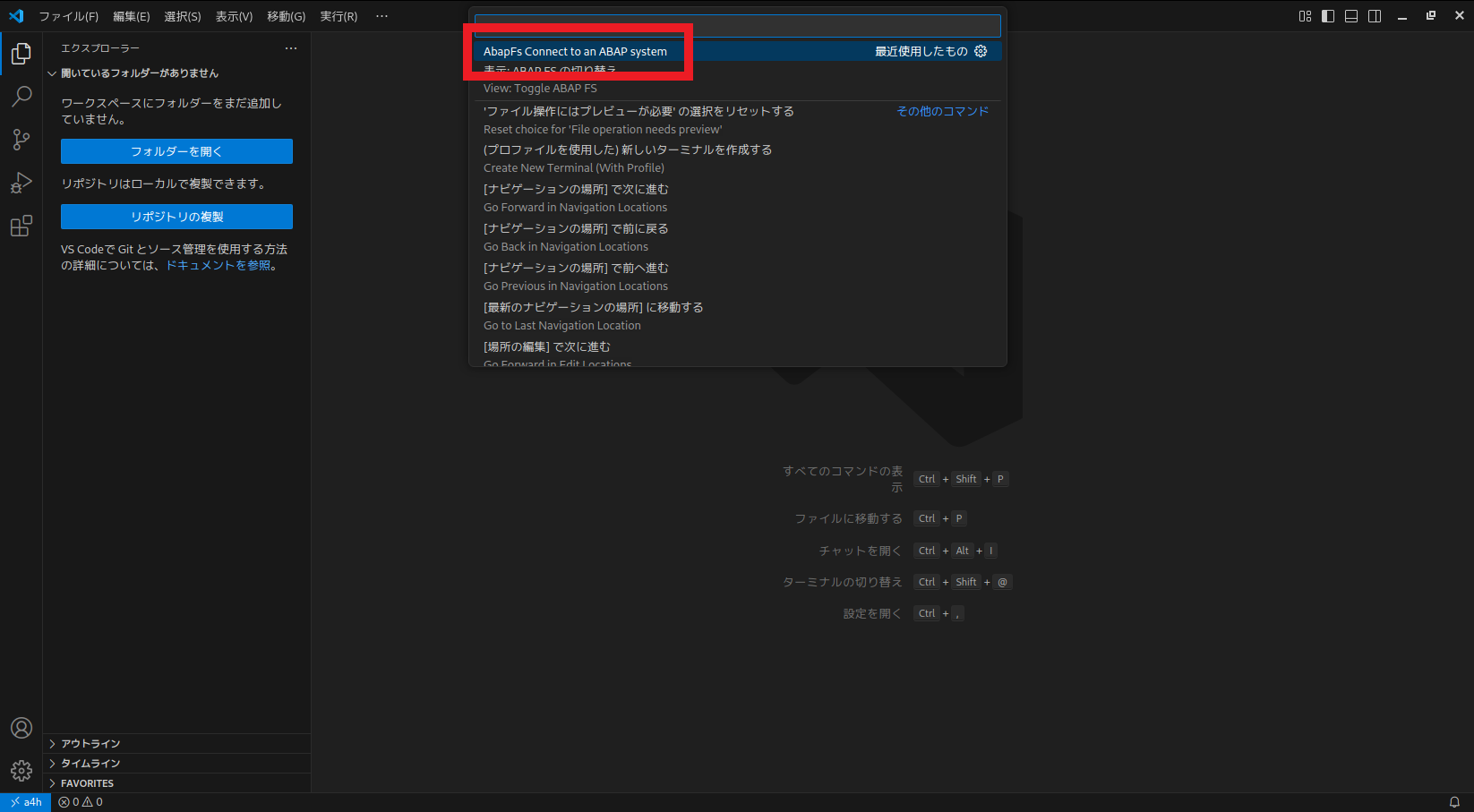This screenshot has height=812, width=1474.
Task: Select the AbapFs Connect to an ABAP system command
Action: pos(574,51)
